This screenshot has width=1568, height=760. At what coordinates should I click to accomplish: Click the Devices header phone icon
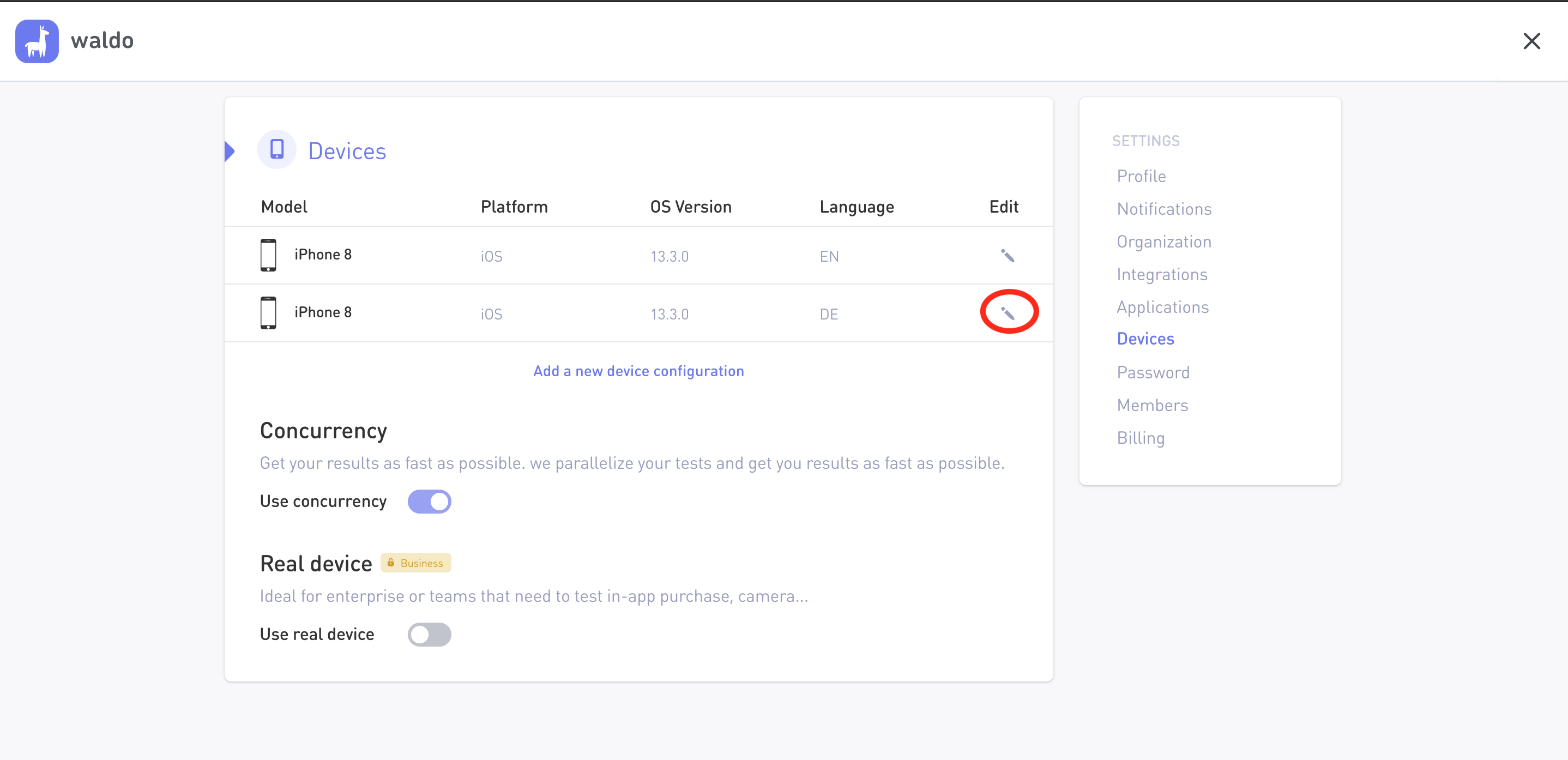click(277, 150)
